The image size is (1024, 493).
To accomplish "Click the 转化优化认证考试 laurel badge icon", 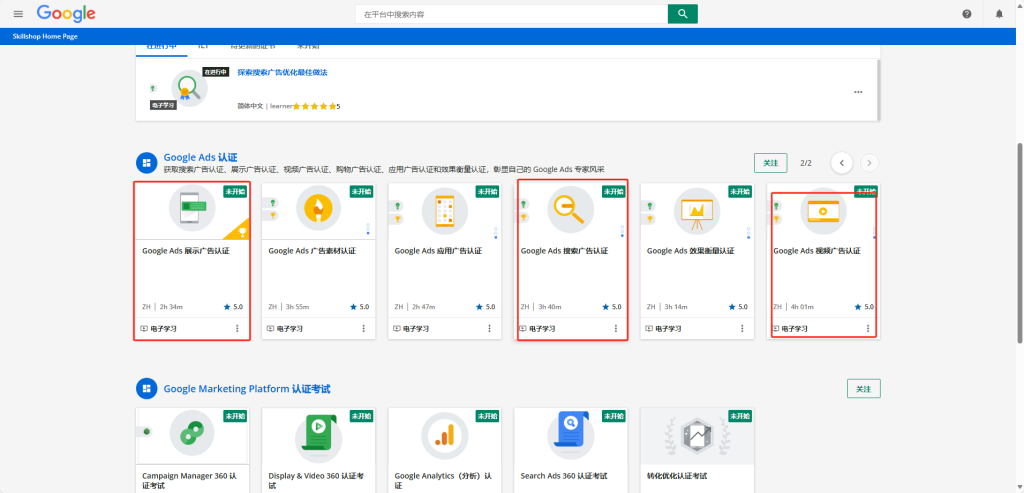I will 697,435.
